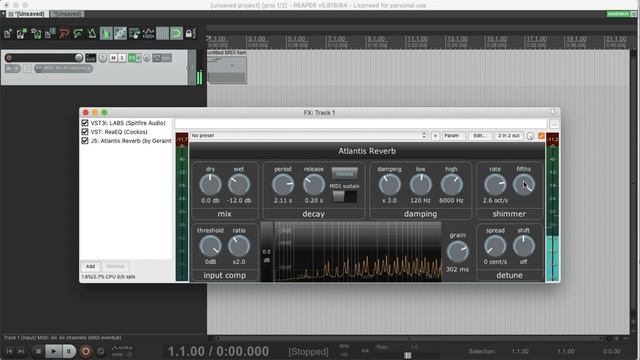The height and width of the screenshot is (360, 640).
Task: Toggle track record monitoring button
Action: click(27, 69)
